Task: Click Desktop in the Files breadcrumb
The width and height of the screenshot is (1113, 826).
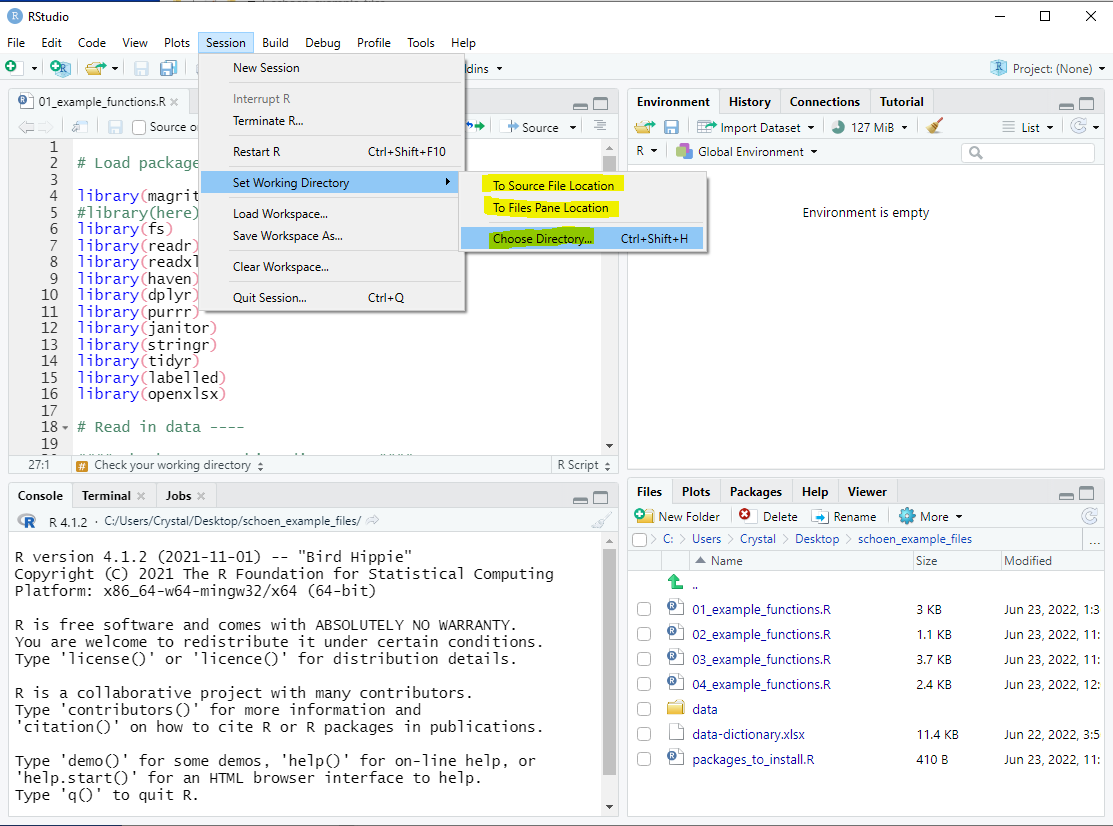Action: [817, 539]
